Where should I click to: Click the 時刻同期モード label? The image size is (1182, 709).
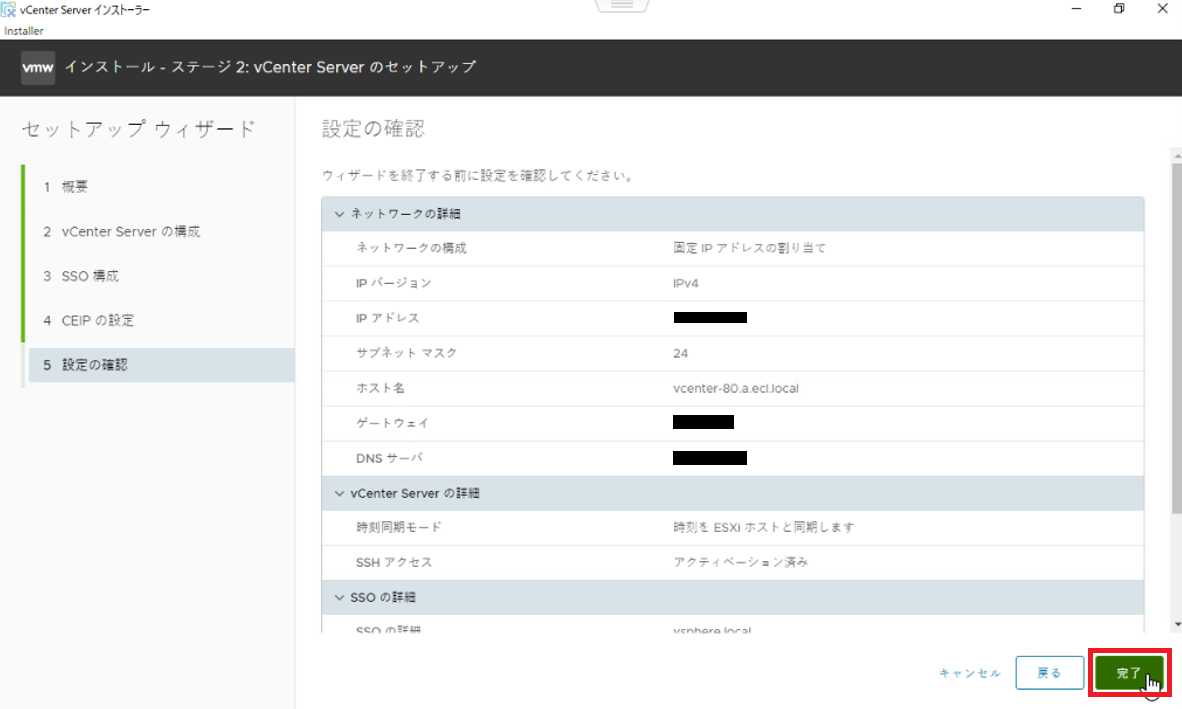tap(399, 527)
